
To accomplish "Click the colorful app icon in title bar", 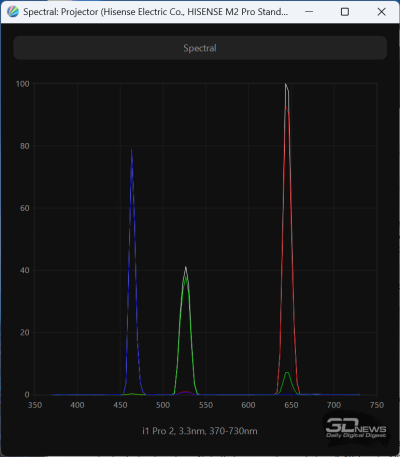I will point(13,12).
